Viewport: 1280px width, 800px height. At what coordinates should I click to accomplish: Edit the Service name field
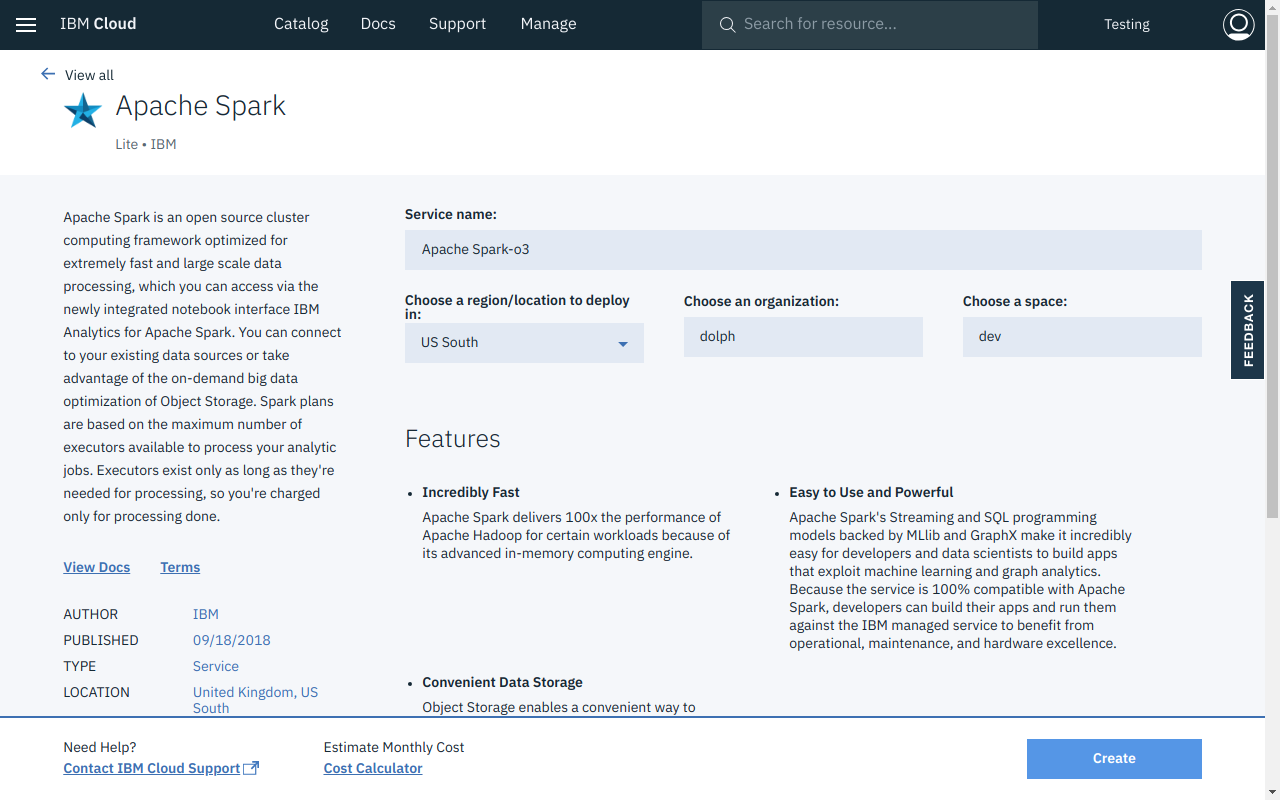click(803, 249)
